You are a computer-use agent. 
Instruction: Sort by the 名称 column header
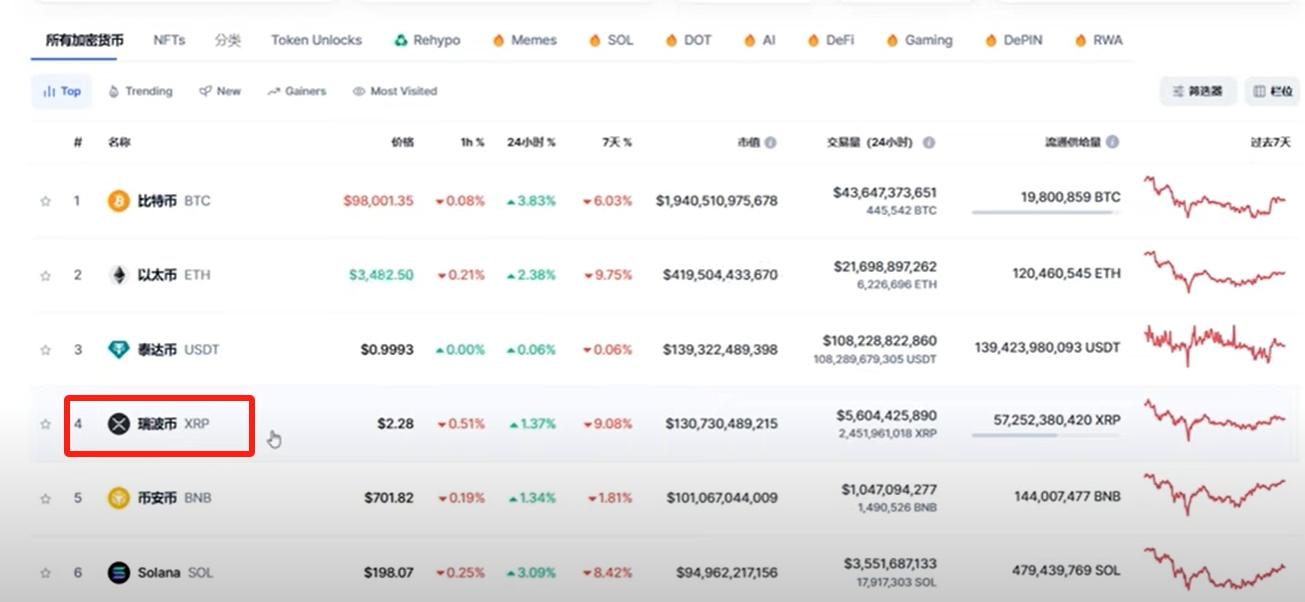(x=119, y=143)
